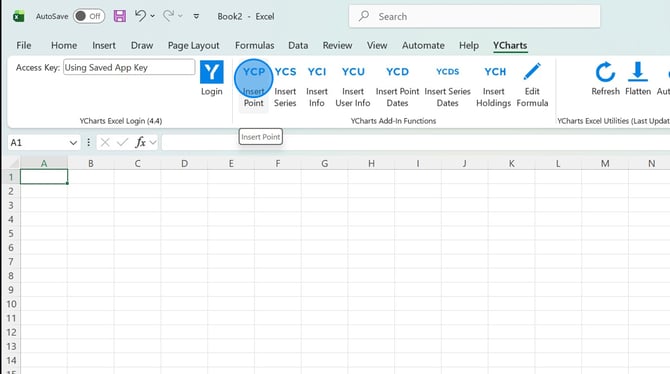Click the formula bar options dots handle
The image size is (670, 374).
(88, 142)
